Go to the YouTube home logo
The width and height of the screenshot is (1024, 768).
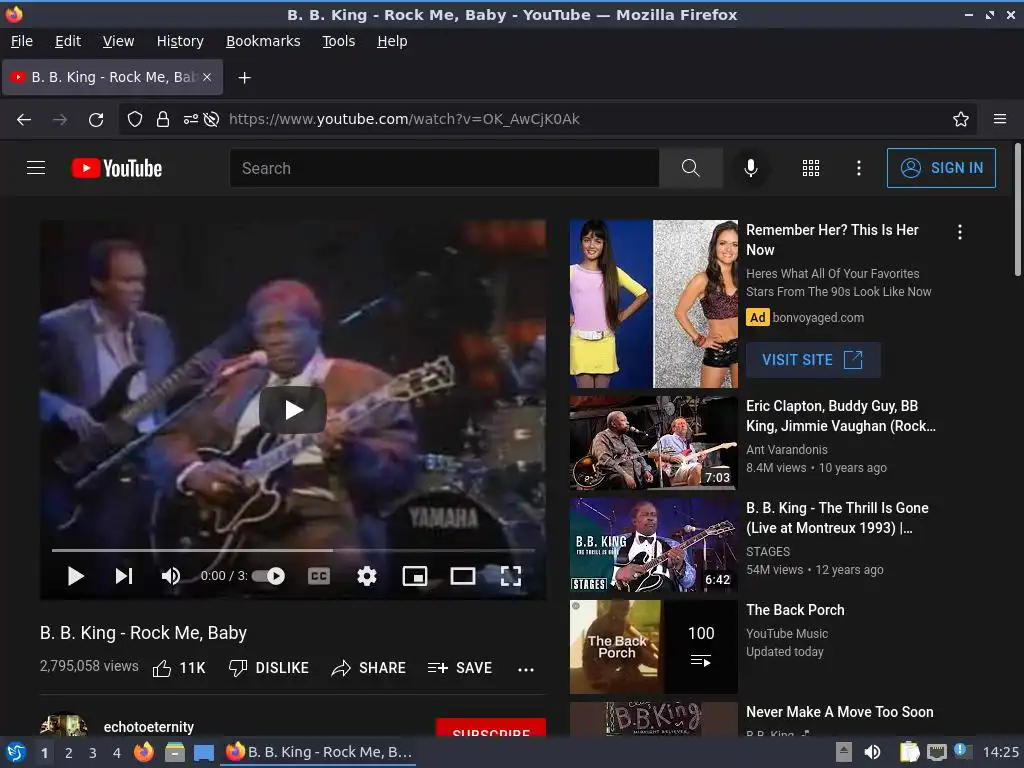tap(117, 168)
